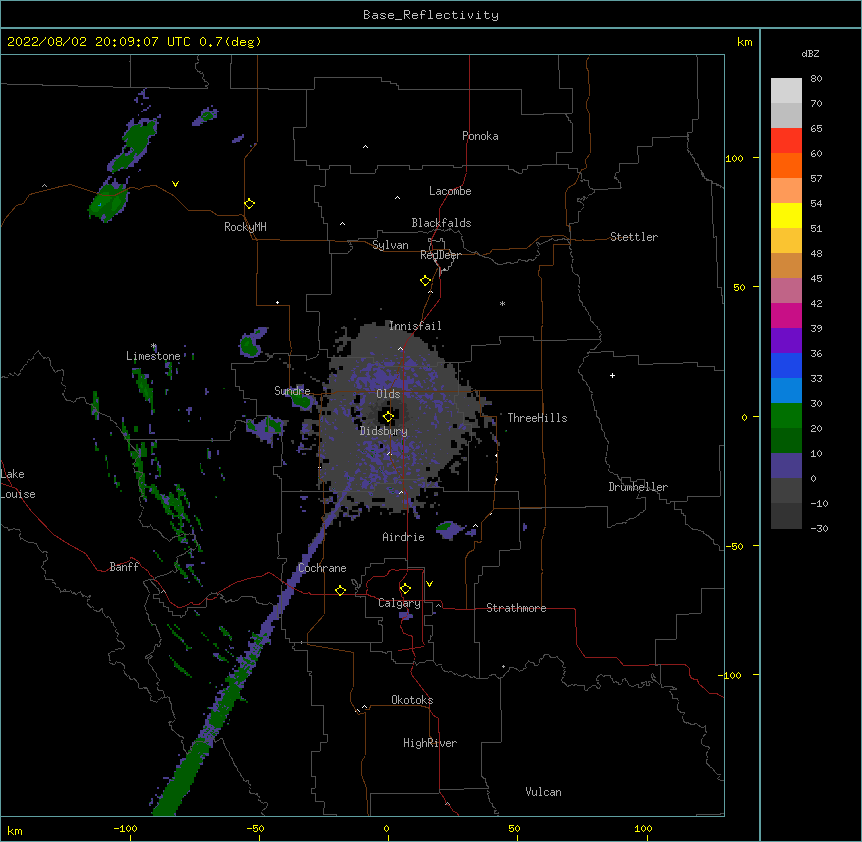This screenshot has width=862, height=842.
Task: Click the 10 dBZ slate blue swatch
Action: (x=786, y=466)
